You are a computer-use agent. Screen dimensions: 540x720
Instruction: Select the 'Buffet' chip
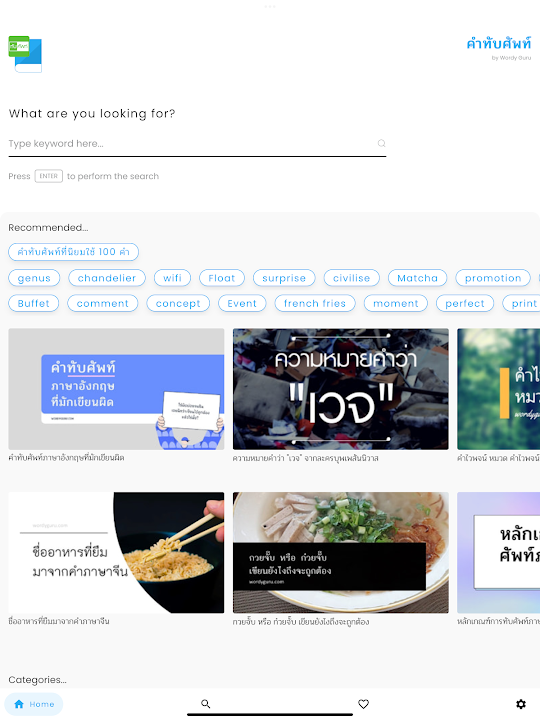[34, 303]
